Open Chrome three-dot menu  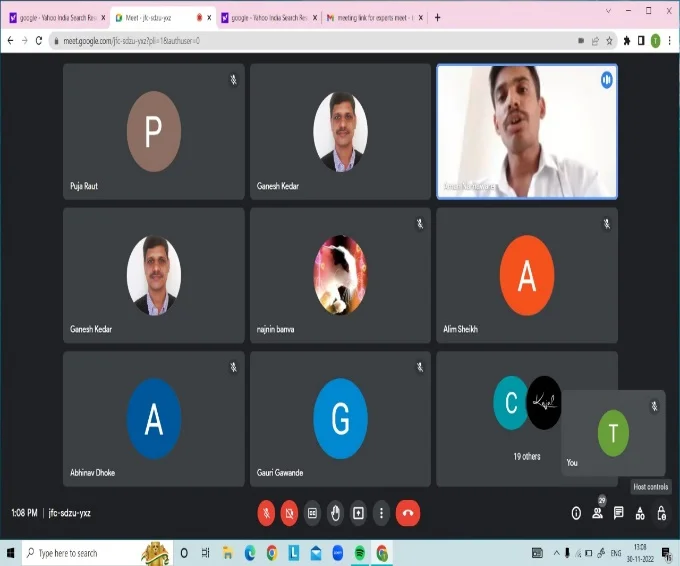[x=670, y=41]
